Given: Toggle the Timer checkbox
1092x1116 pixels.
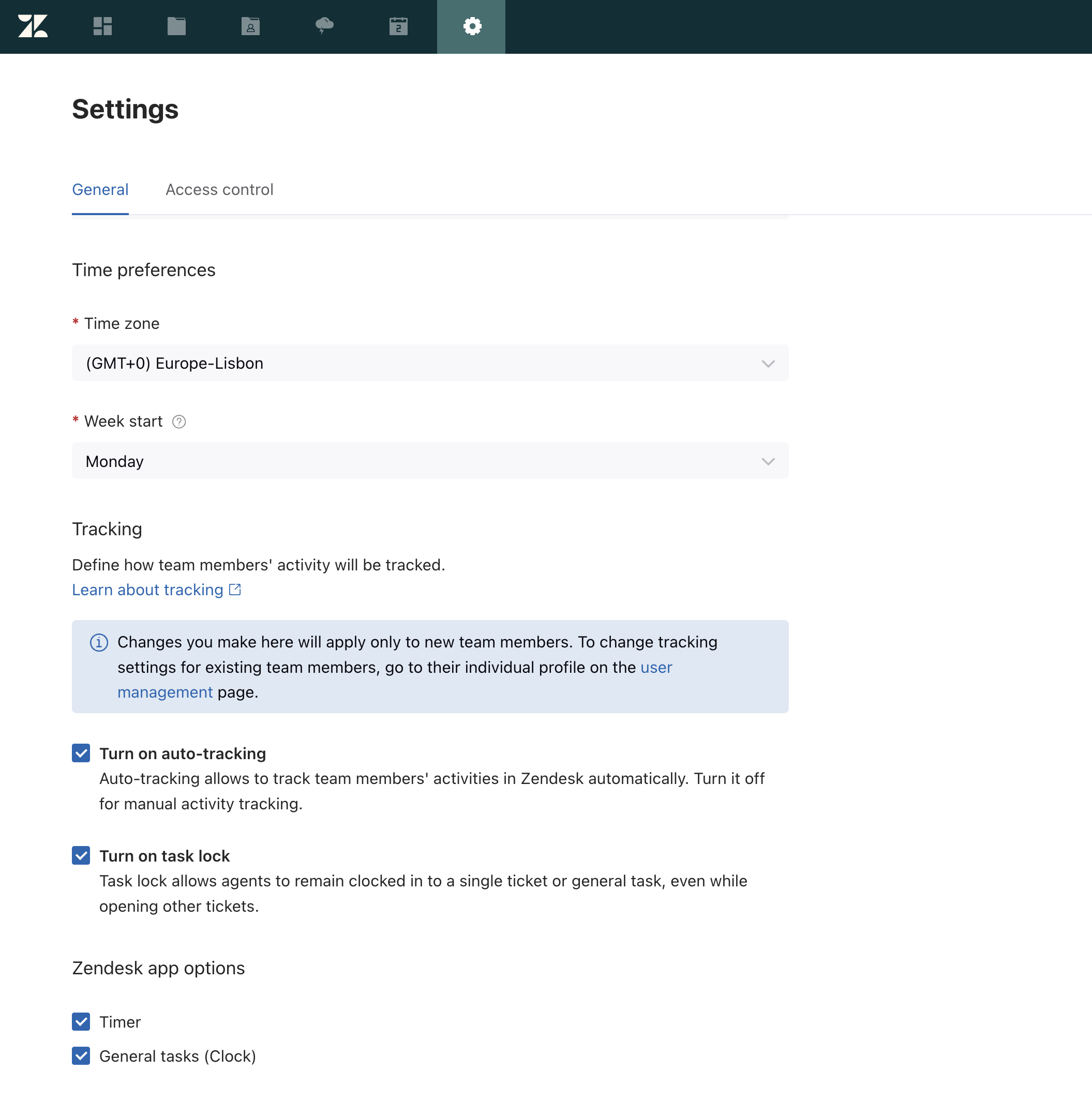Looking at the screenshot, I should pos(81,1021).
